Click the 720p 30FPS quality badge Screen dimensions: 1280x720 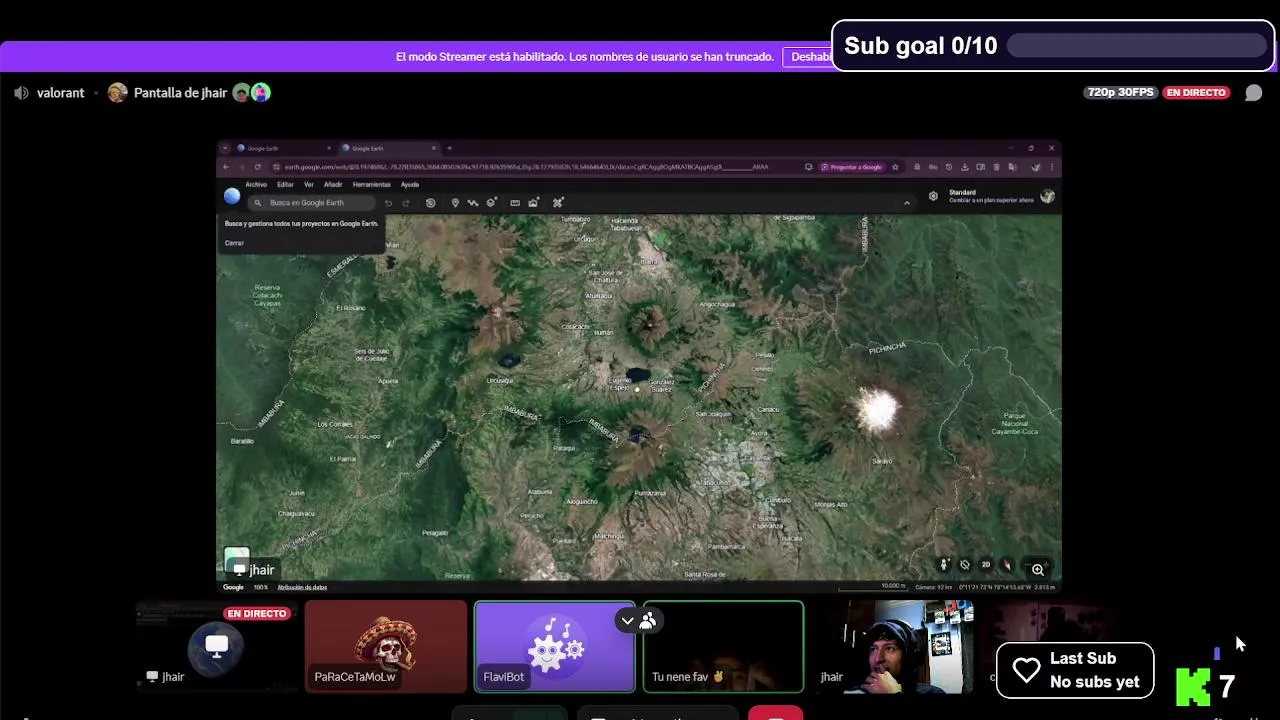pos(1120,92)
